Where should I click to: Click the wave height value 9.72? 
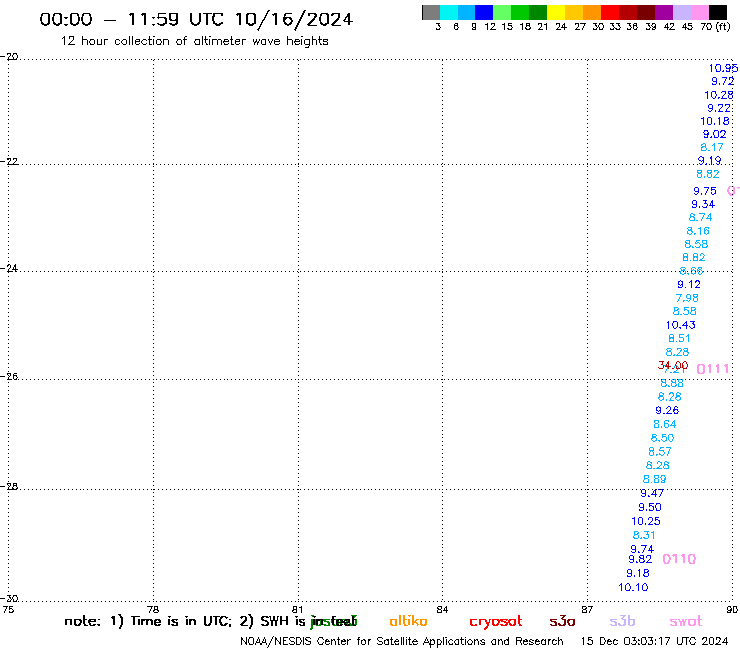pos(723,81)
